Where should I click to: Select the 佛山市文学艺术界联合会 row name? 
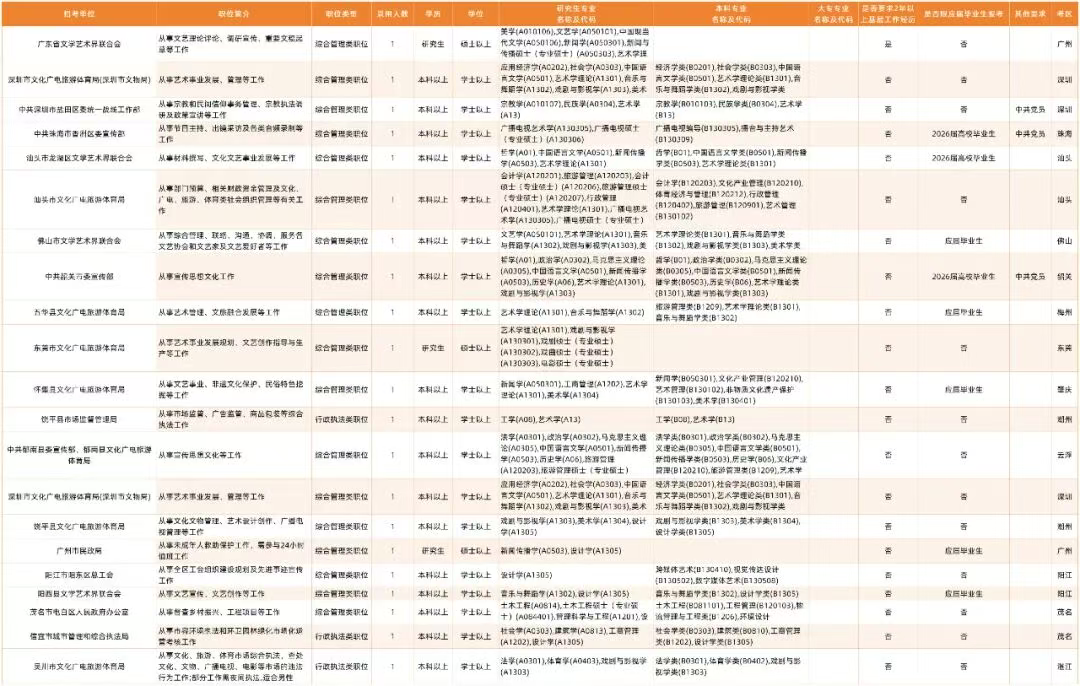point(78,240)
